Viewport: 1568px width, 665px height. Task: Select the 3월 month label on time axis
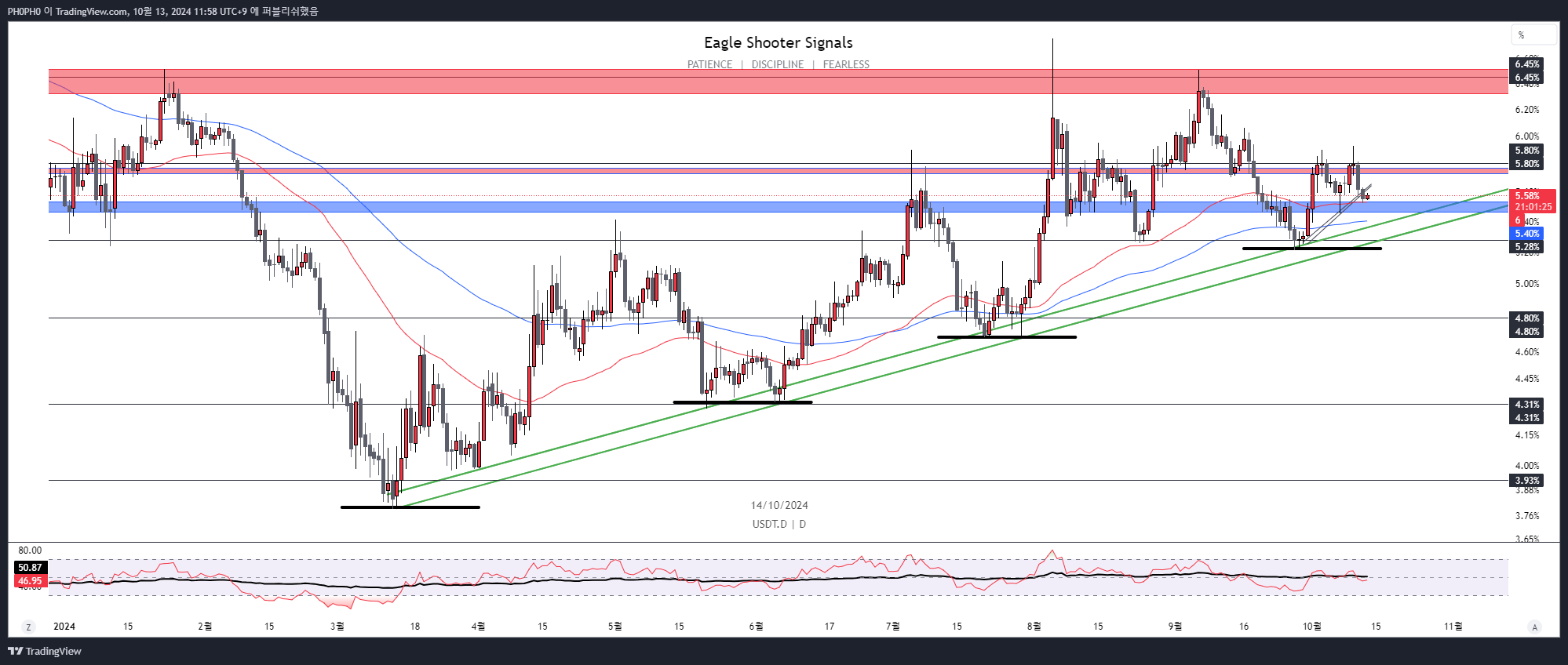[x=337, y=627]
